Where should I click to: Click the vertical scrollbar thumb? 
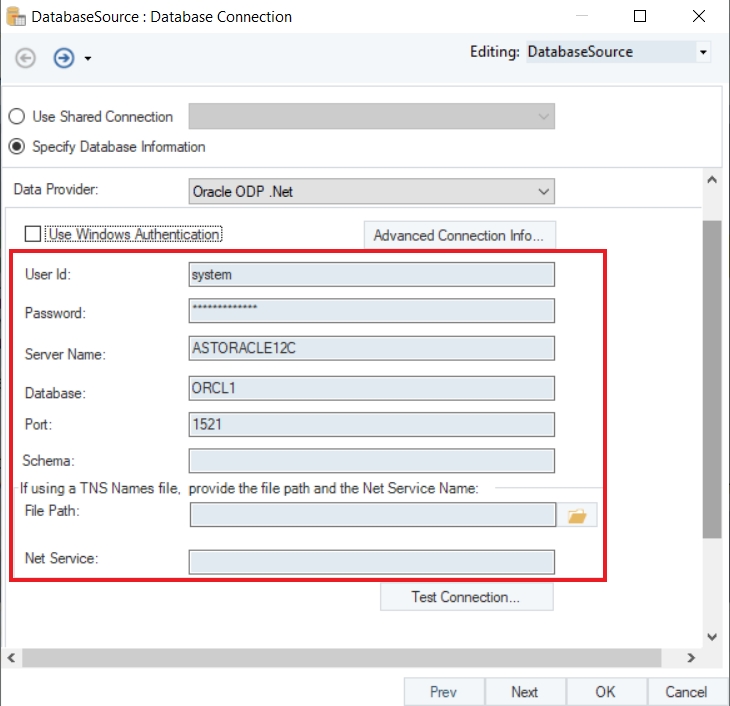click(x=711, y=380)
